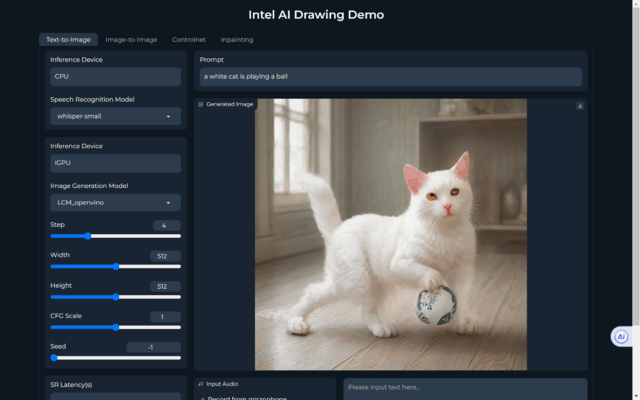This screenshot has height=400, width=640.
Task: Adjust the CFG Scale slider
Action: pyautogui.click(x=116, y=327)
